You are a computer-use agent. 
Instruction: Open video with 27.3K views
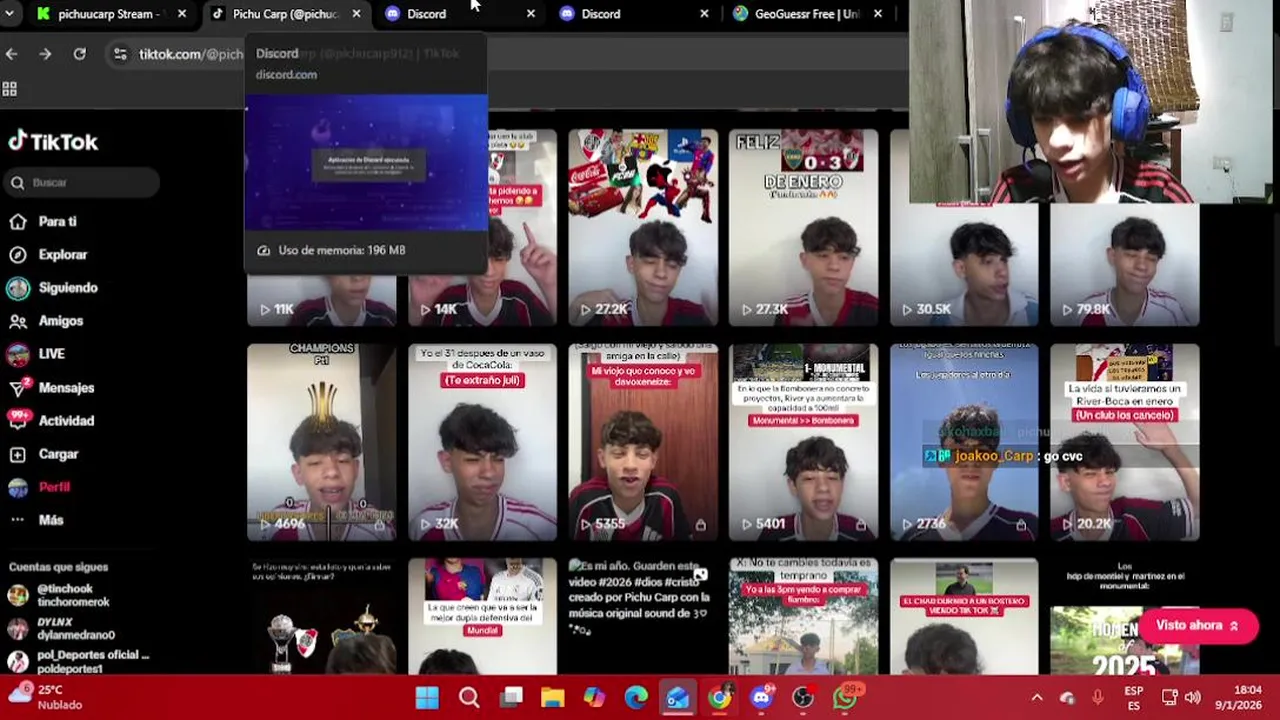pos(803,227)
